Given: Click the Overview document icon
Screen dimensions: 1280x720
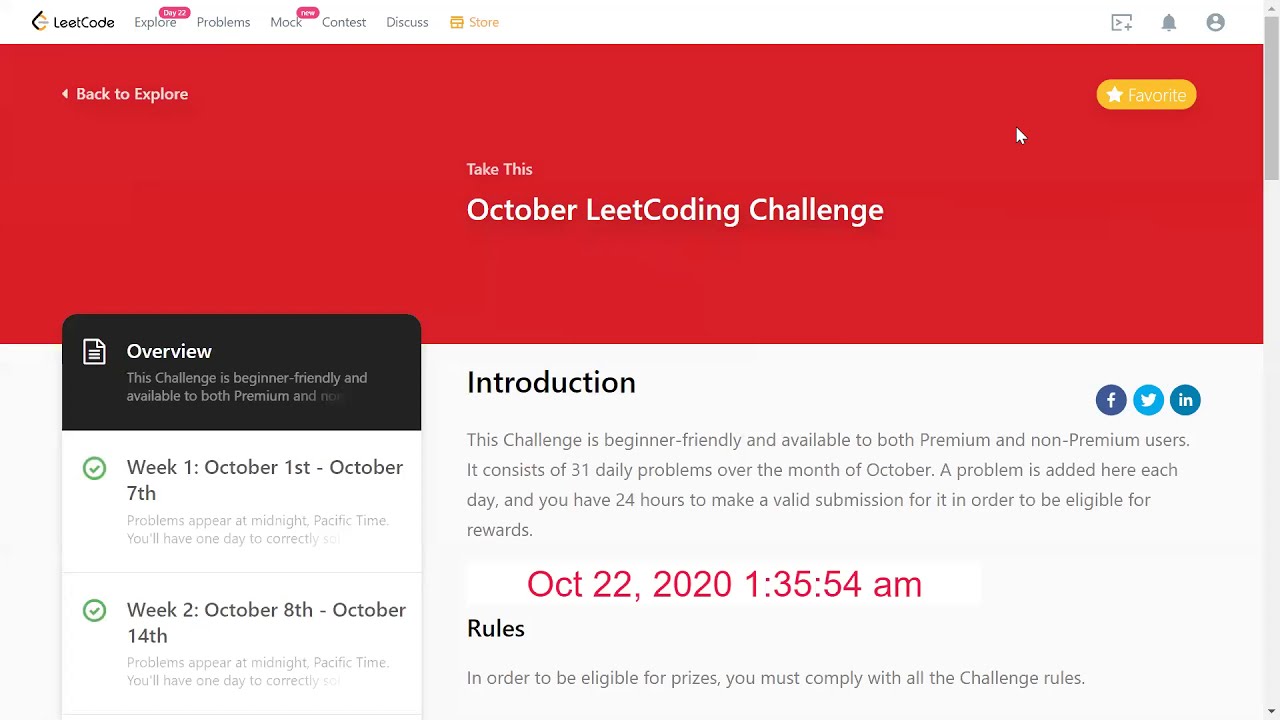Looking at the screenshot, I should pyautogui.click(x=94, y=351).
